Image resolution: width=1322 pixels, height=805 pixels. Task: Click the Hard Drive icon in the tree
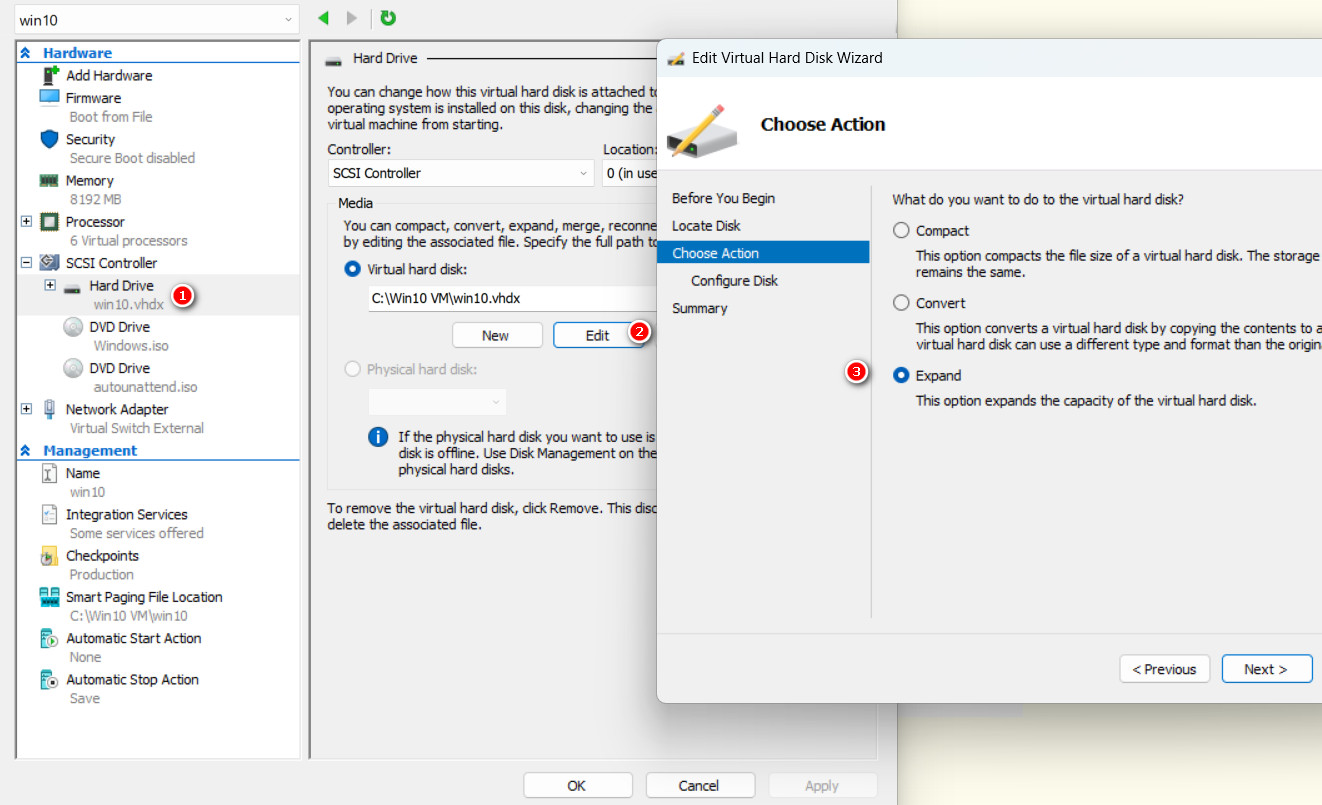coord(72,287)
